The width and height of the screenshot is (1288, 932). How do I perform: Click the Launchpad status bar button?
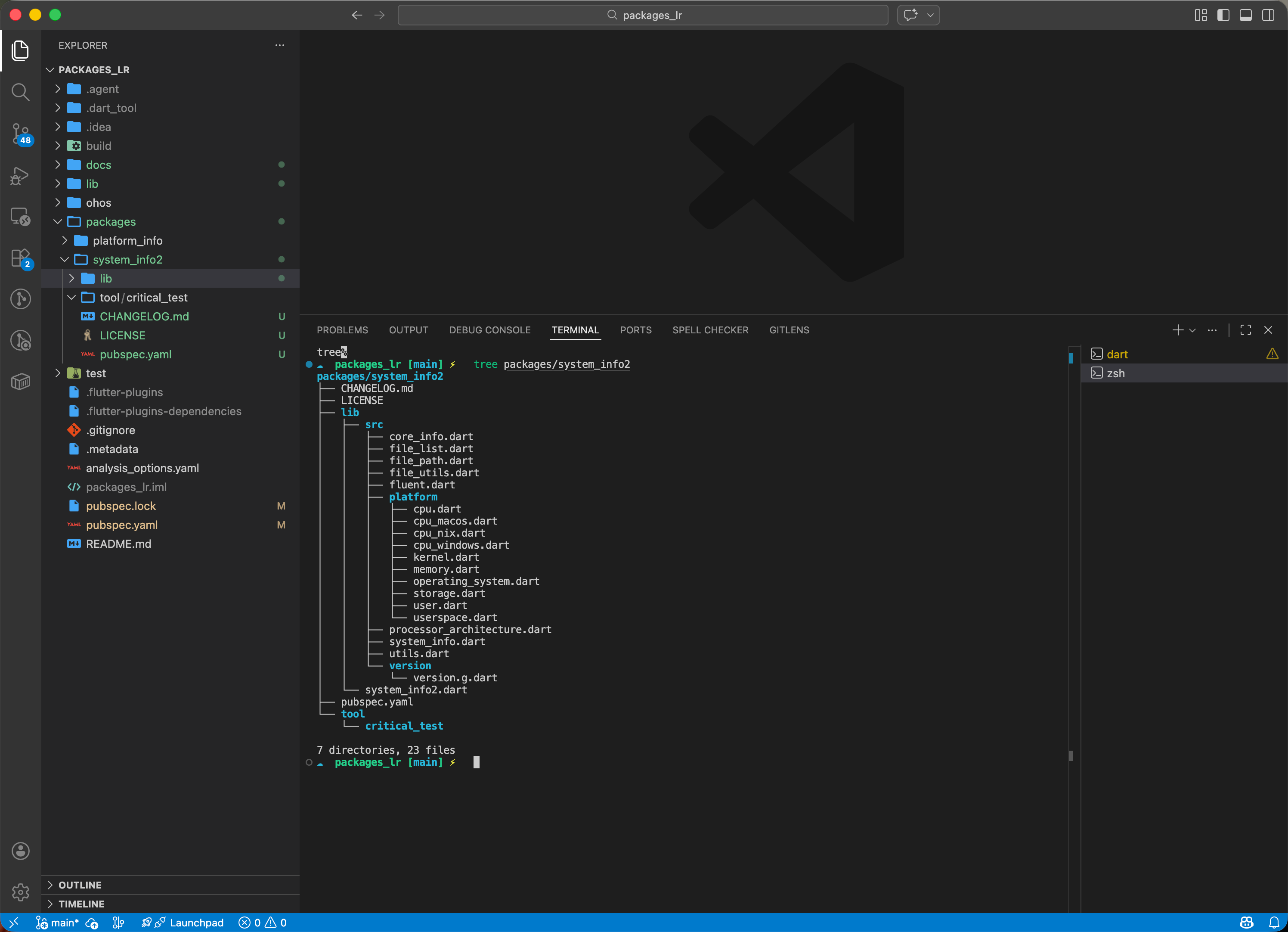[x=196, y=923]
